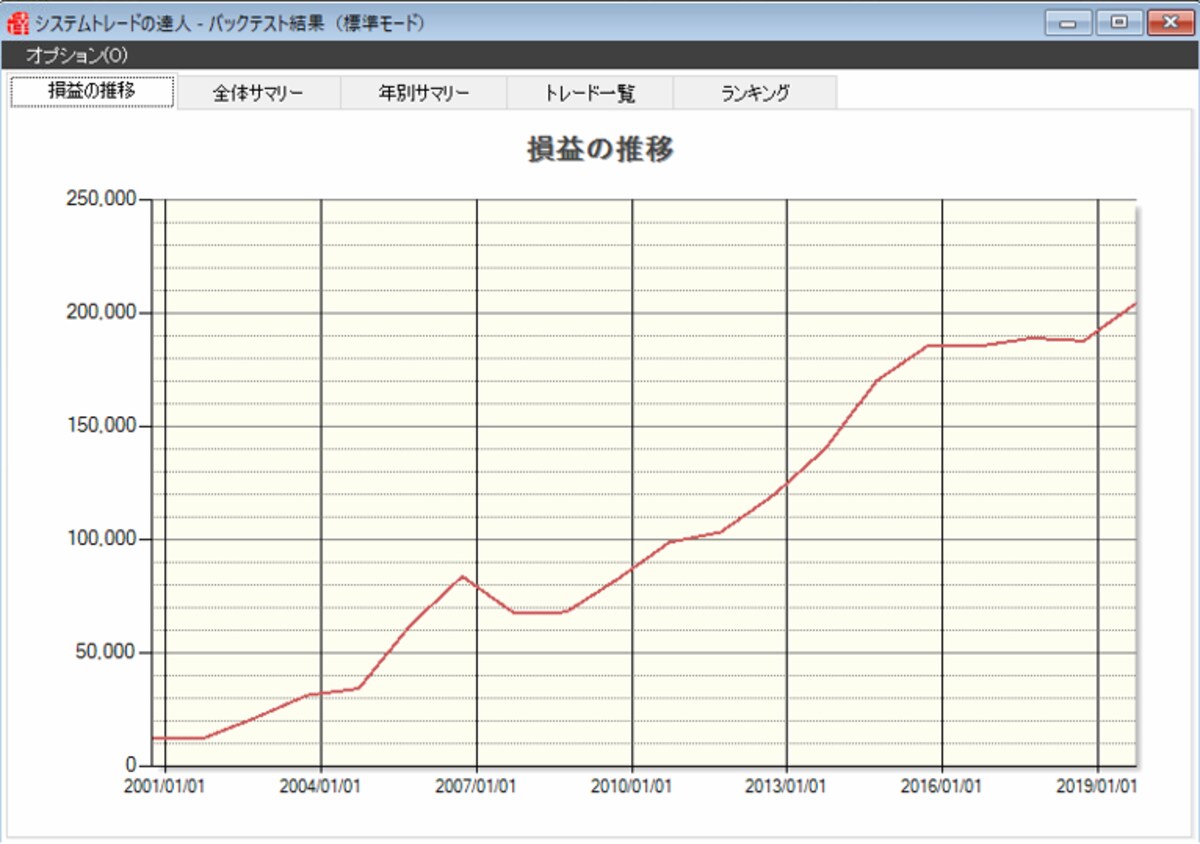
Task: Open the 年別サマリー tab
Action: pyautogui.click(x=424, y=93)
